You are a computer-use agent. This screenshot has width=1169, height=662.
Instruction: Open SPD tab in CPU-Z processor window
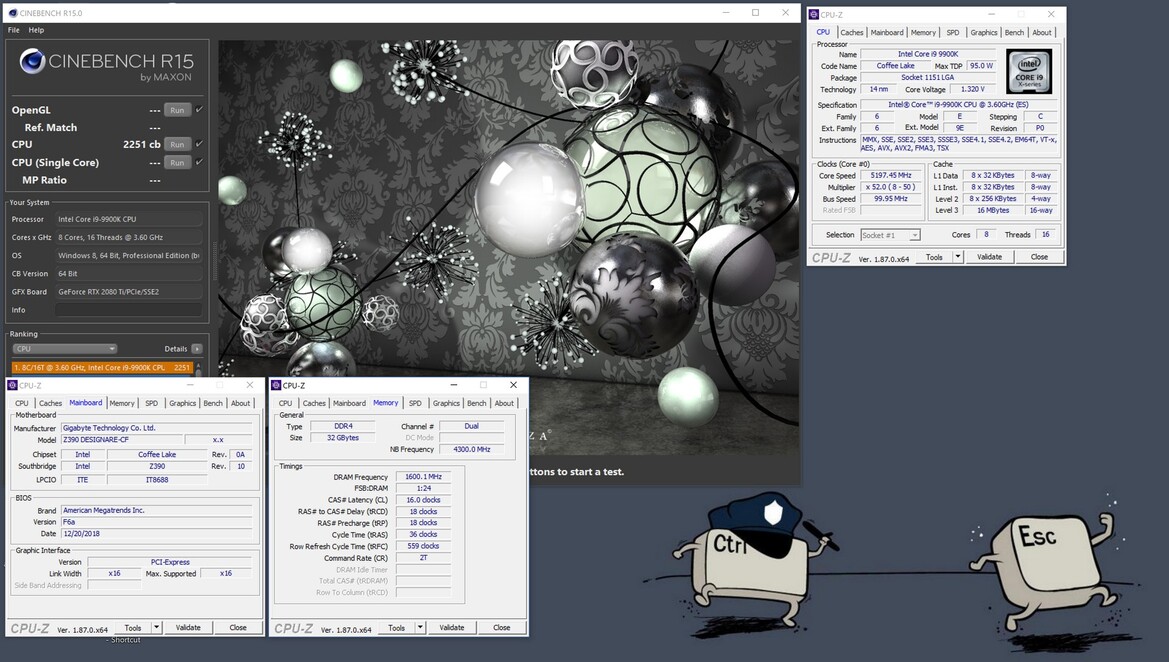953,33
